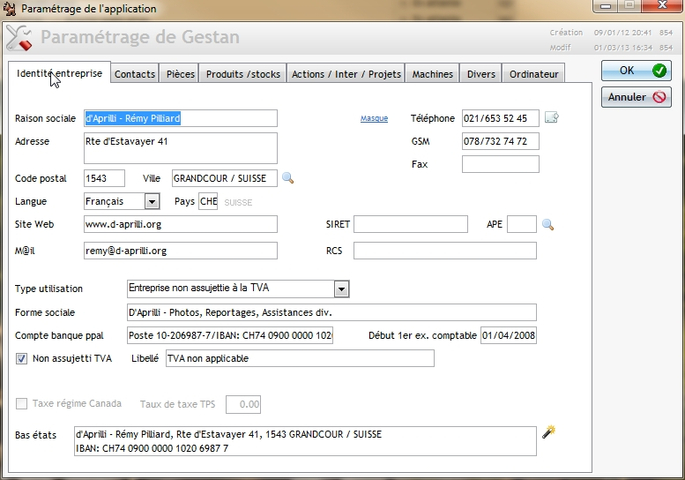Viewport: 685px width, 480px height.
Task: Click the Gestan tools logo in header
Action: tap(19, 39)
